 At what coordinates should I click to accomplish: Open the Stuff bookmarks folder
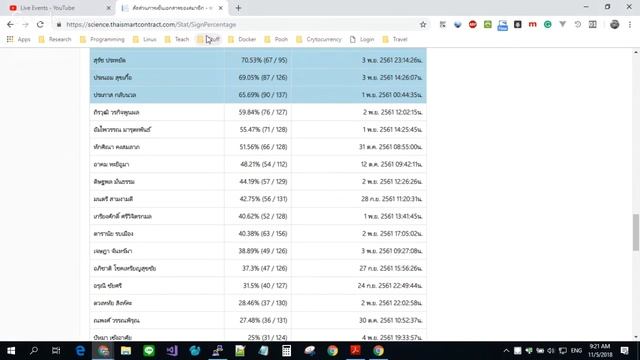(208, 39)
